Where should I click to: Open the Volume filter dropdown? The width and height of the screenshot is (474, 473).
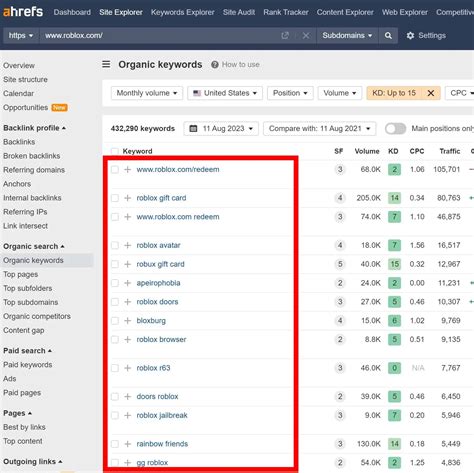tap(340, 93)
